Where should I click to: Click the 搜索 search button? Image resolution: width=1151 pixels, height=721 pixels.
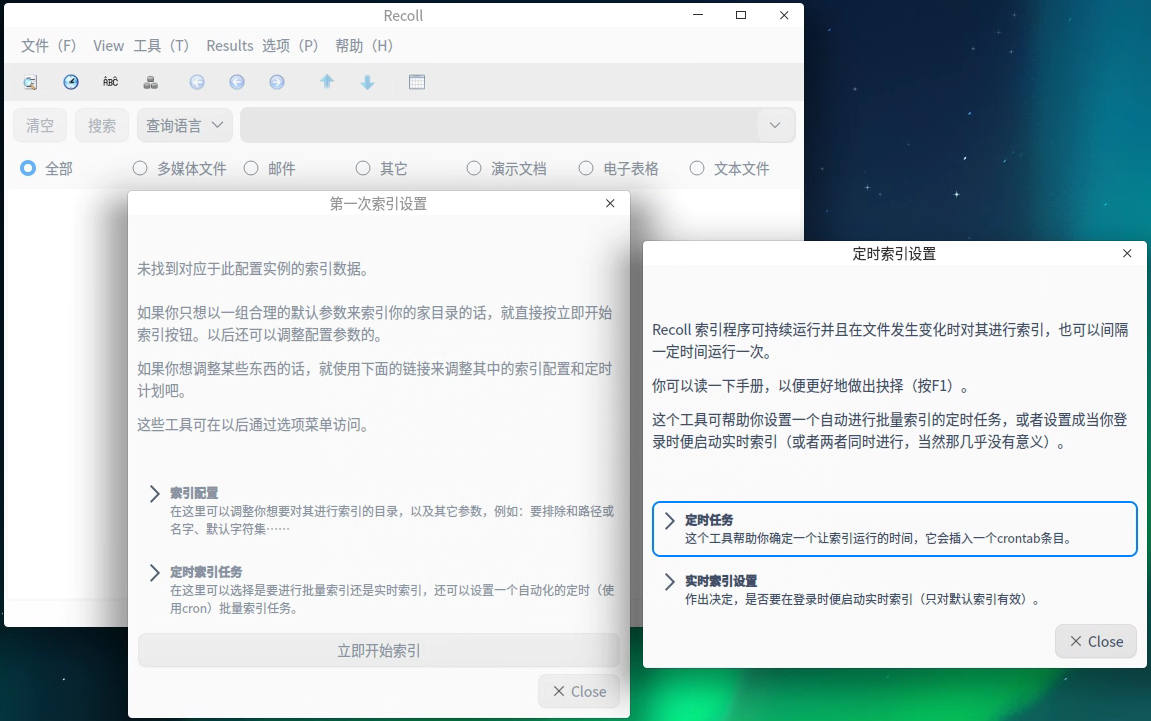click(102, 126)
